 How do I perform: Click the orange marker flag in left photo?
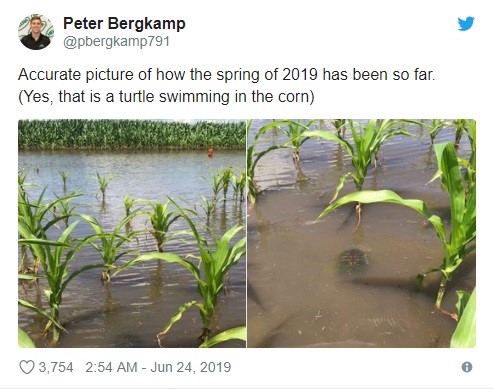click(x=210, y=152)
